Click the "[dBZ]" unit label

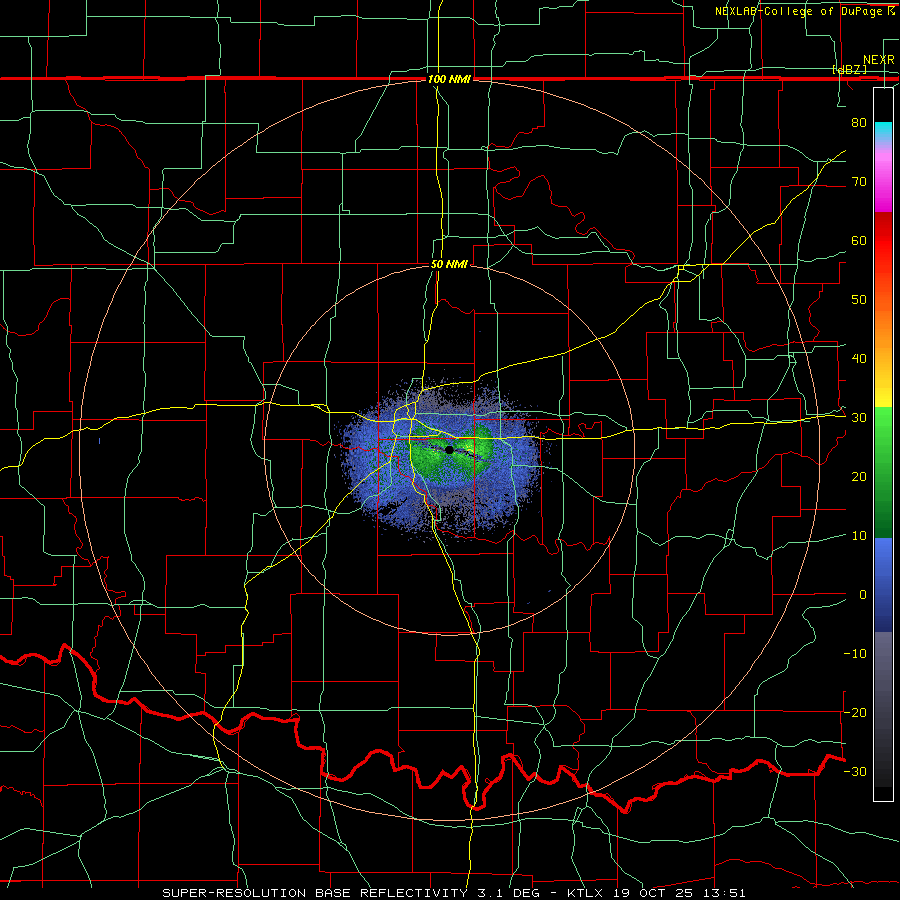[849, 69]
